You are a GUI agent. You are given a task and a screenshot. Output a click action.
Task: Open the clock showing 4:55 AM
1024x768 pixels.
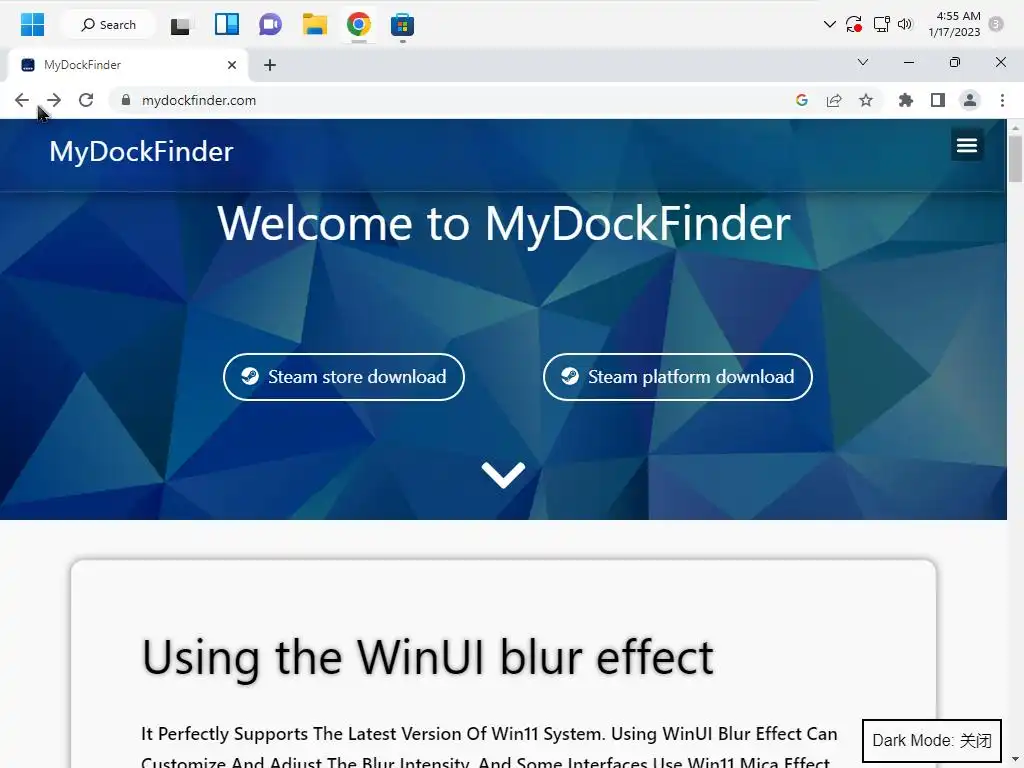click(955, 24)
